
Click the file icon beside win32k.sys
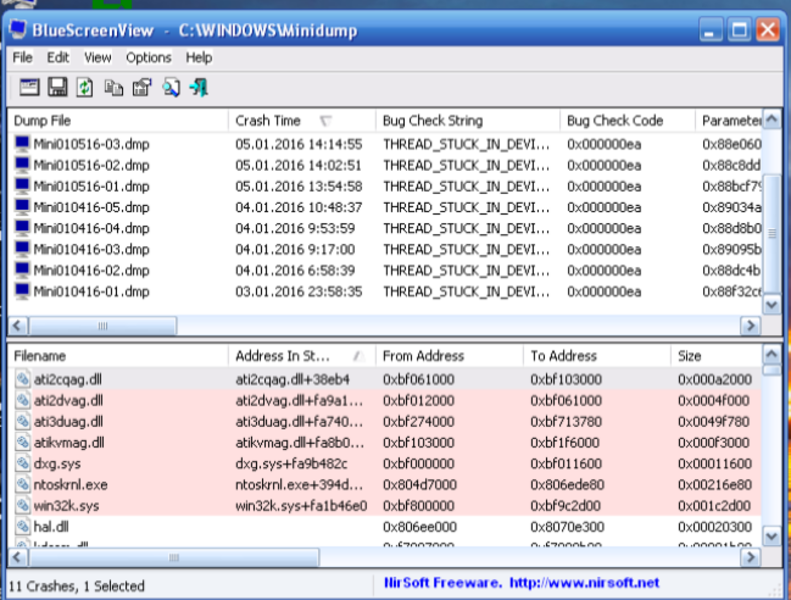coord(22,506)
